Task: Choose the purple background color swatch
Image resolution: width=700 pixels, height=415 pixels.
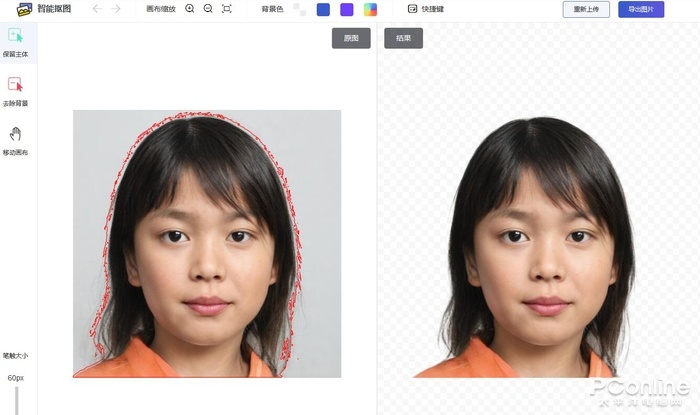Action: pos(347,9)
